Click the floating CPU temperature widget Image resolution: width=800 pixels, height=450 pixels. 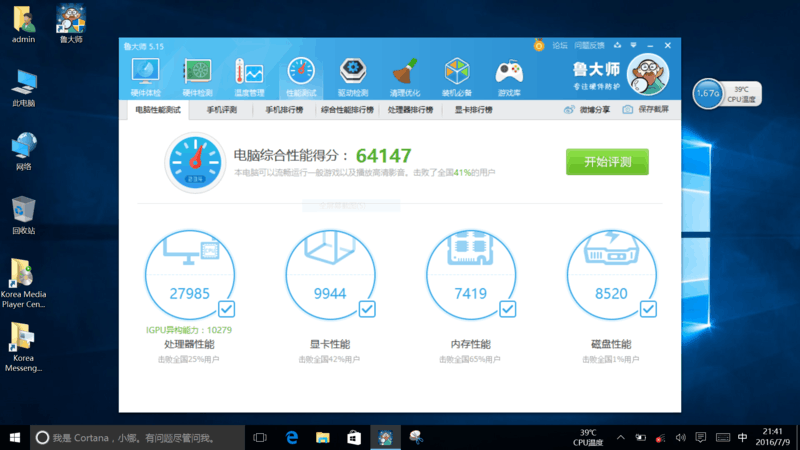tap(727, 93)
